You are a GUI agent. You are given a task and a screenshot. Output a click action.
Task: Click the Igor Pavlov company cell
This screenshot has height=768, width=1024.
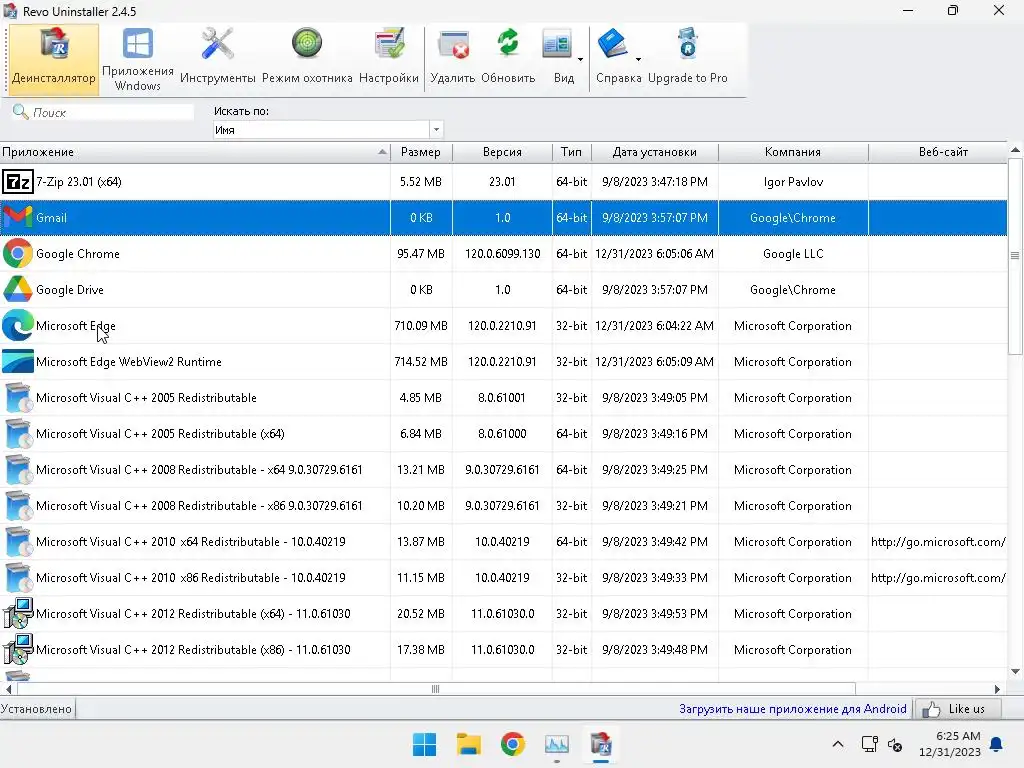coord(793,182)
